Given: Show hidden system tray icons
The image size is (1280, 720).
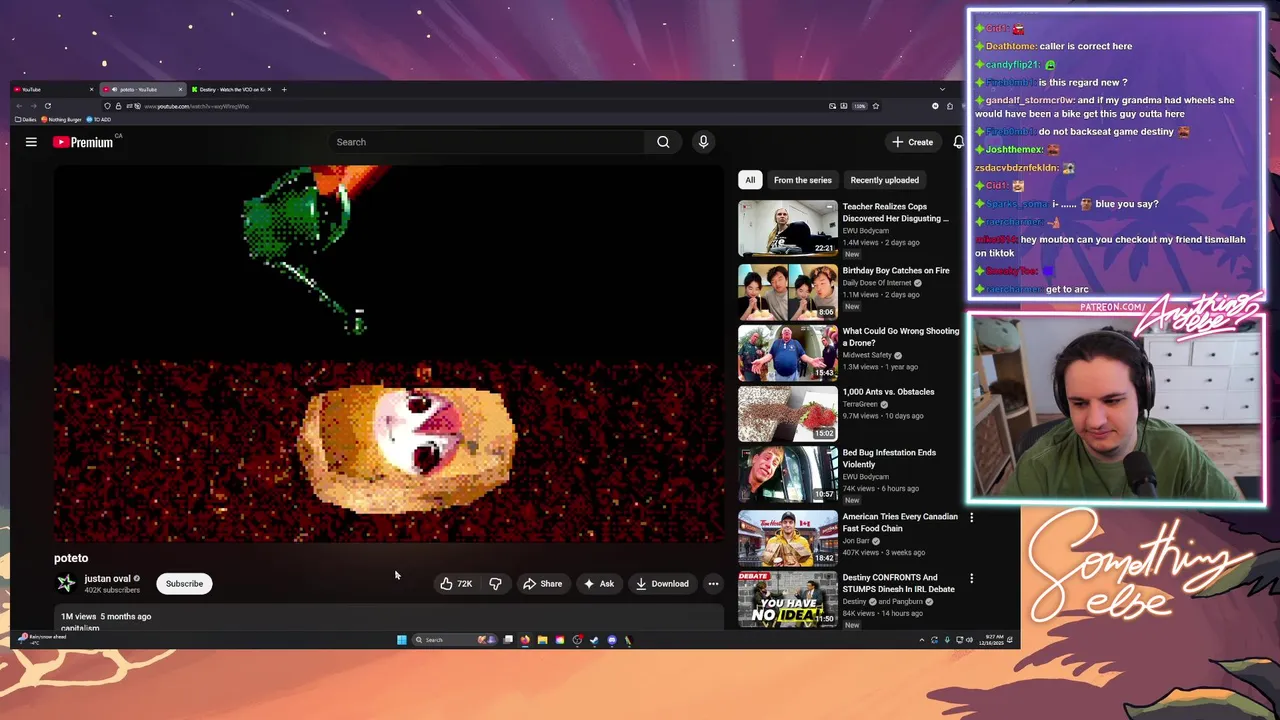Looking at the screenshot, I should (921, 640).
